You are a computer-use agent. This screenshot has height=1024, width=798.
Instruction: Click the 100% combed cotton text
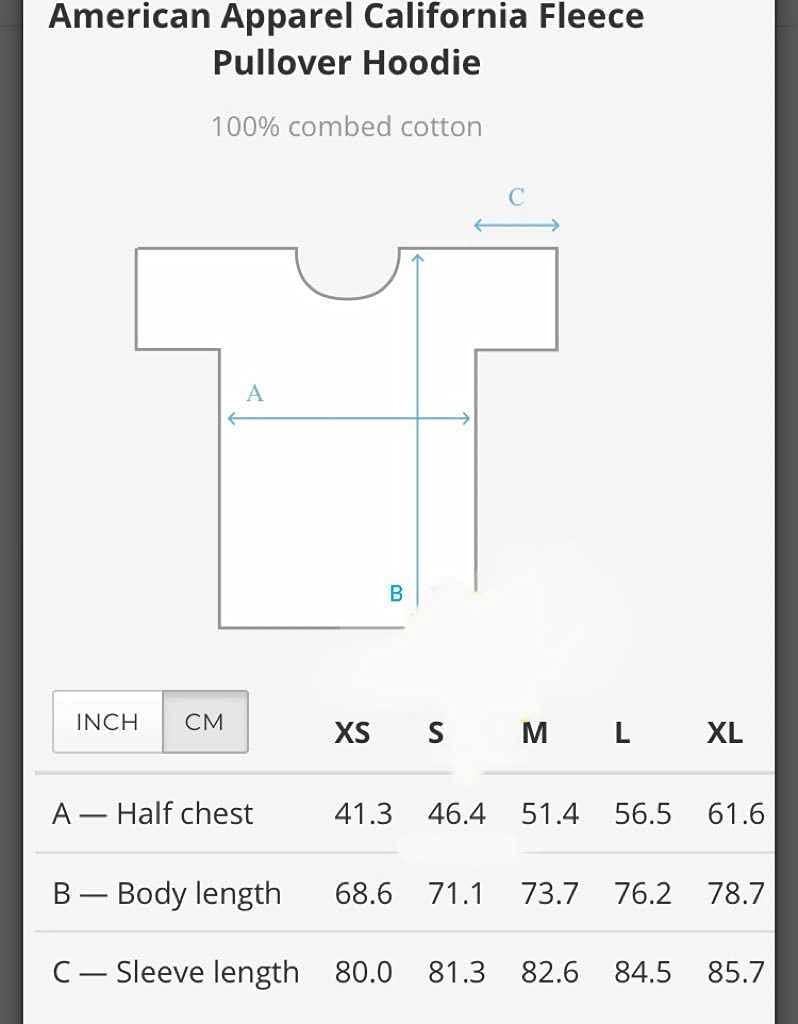[347, 127]
